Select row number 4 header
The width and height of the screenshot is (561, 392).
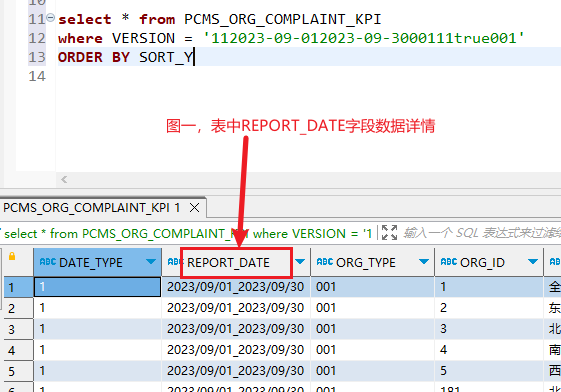point(18,350)
